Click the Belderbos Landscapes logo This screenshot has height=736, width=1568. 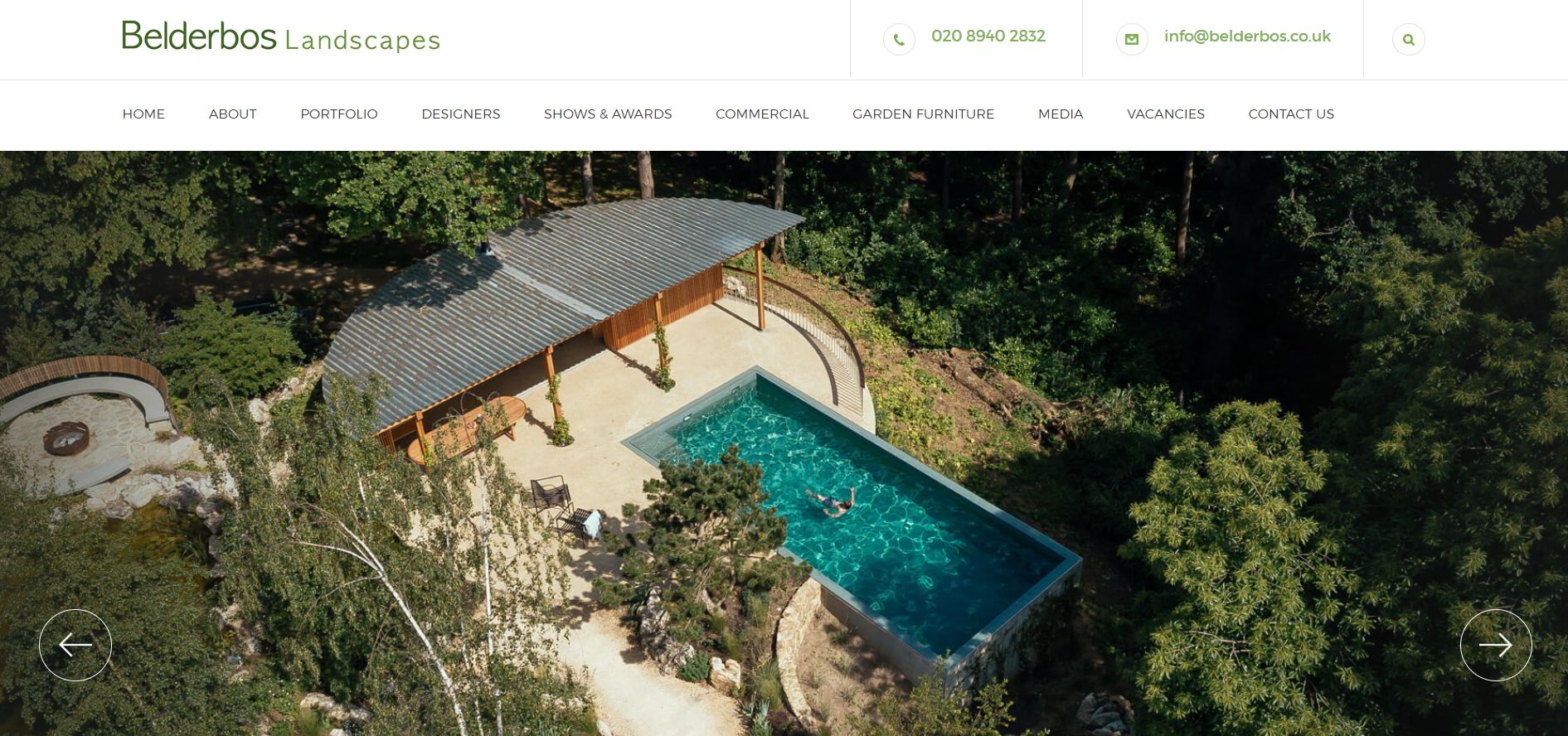(x=281, y=36)
